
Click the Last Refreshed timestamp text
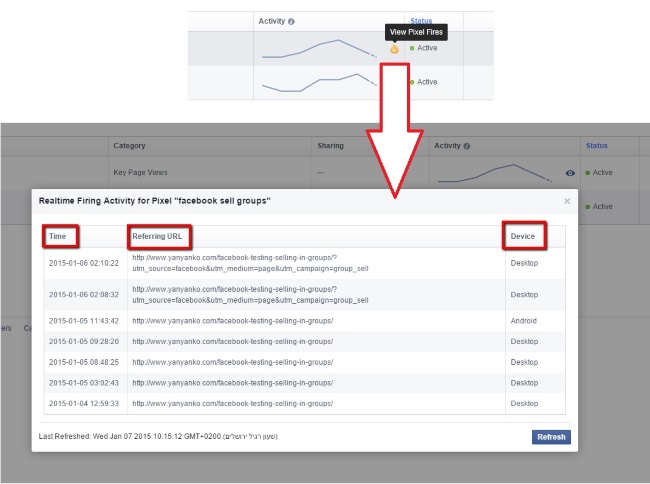pos(158,436)
